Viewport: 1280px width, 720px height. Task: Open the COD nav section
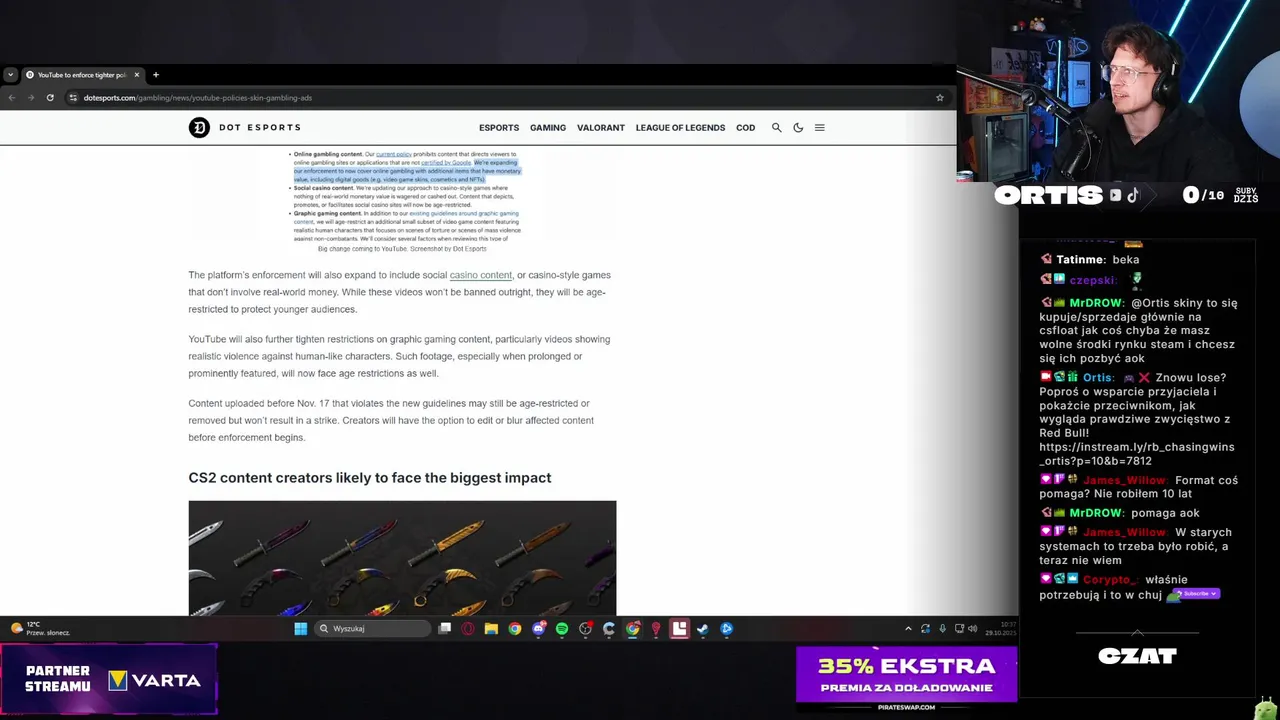point(746,128)
